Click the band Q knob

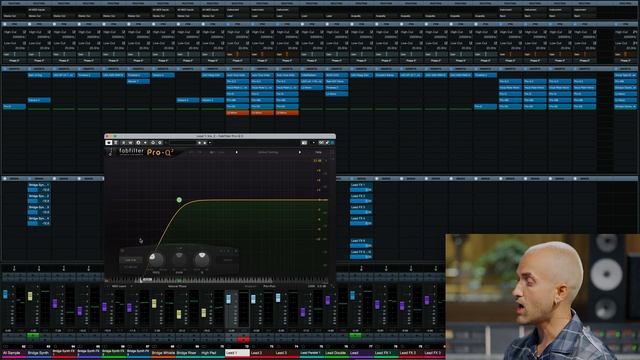pos(202,259)
